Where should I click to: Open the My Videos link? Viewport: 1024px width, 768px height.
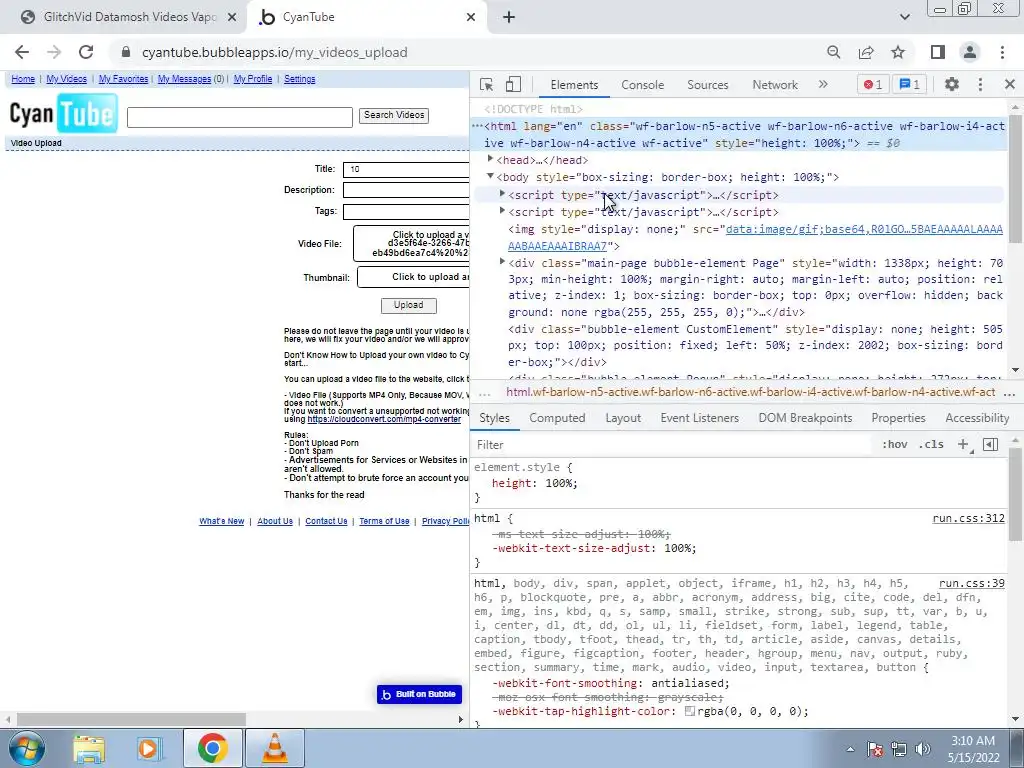(66, 79)
